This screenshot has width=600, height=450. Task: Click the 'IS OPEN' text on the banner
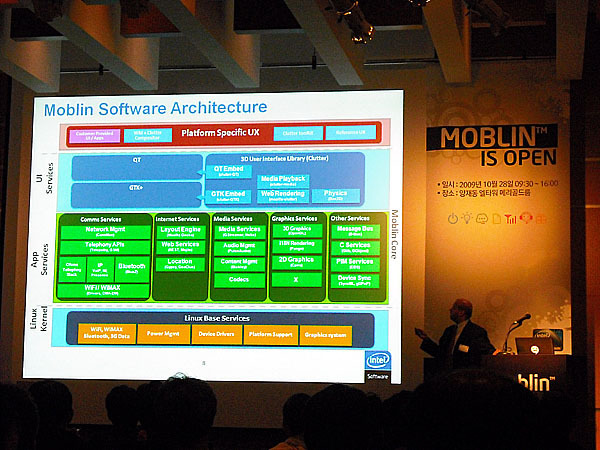(518, 158)
